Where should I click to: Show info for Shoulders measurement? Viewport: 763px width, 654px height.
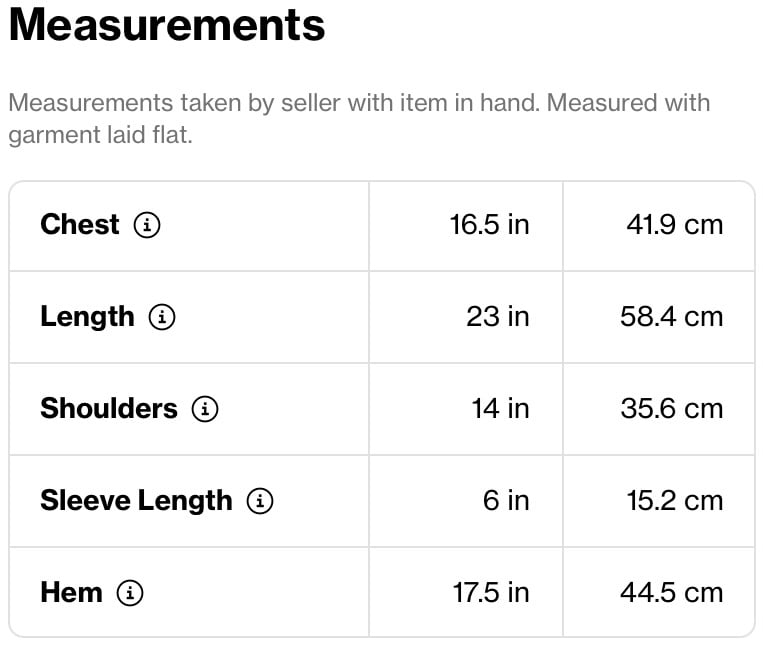click(x=205, y=409)
